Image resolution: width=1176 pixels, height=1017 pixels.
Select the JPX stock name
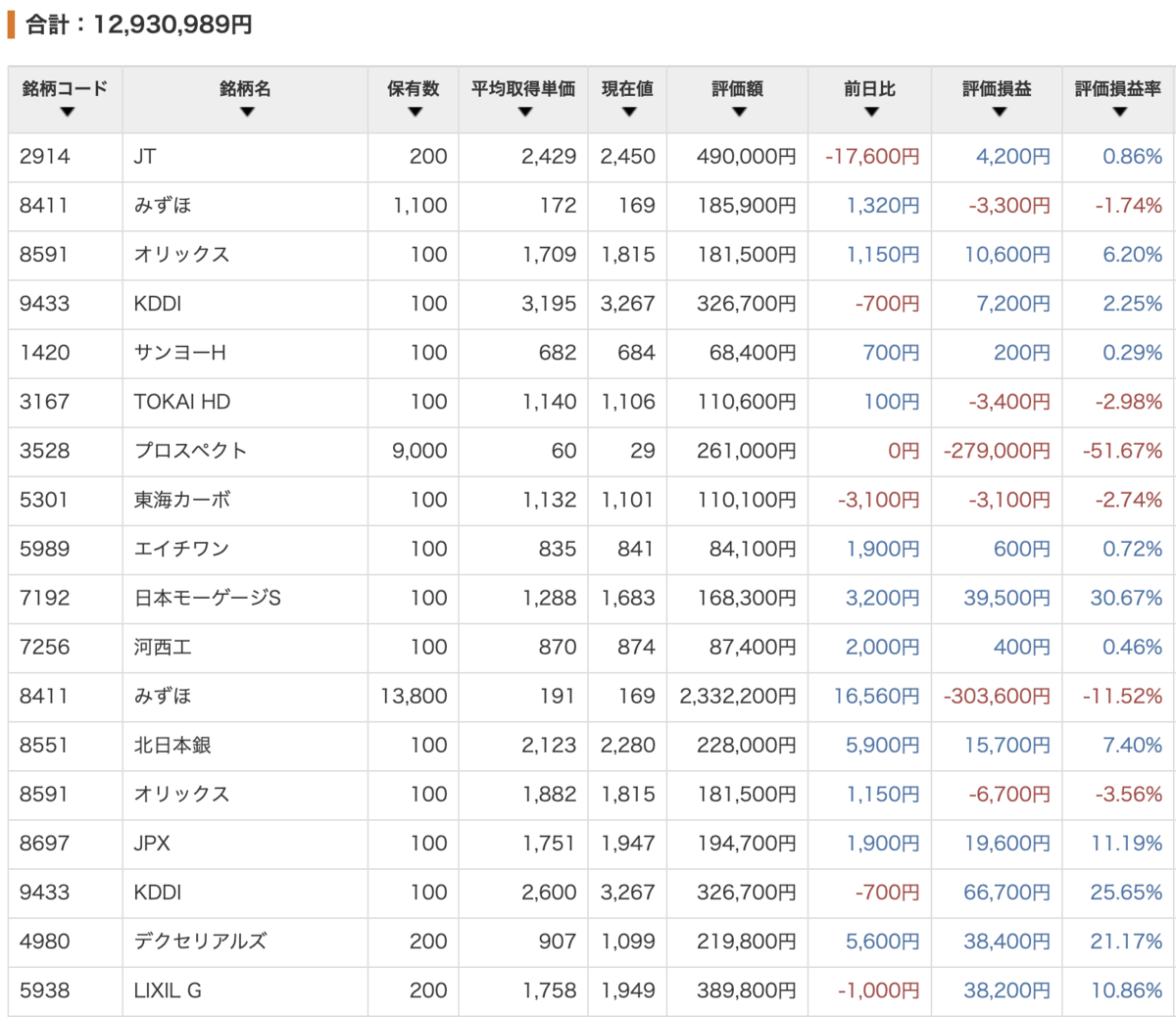coord(152,843)
